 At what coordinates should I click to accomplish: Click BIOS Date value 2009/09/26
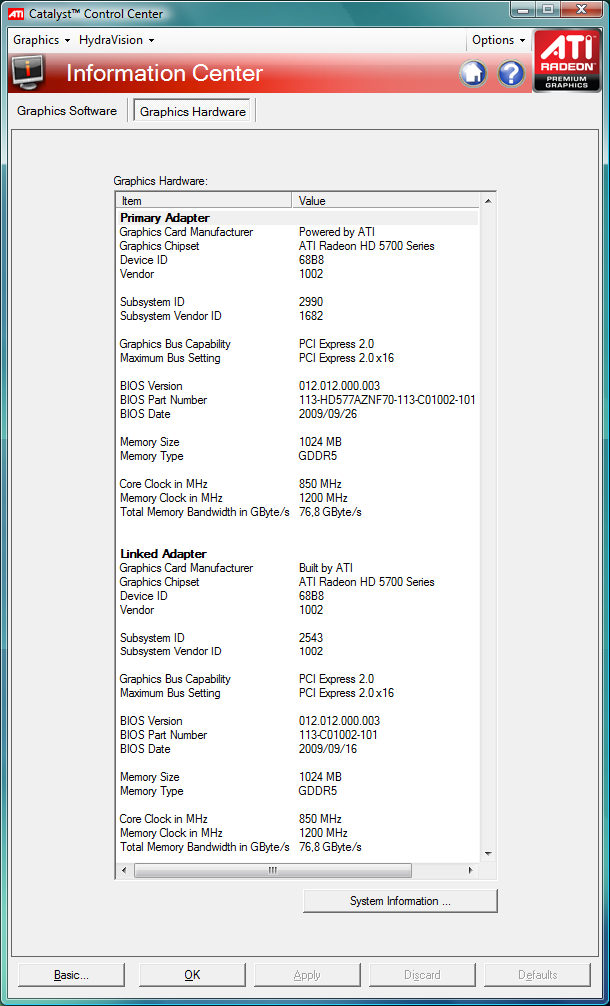click(x=328, y=414)
